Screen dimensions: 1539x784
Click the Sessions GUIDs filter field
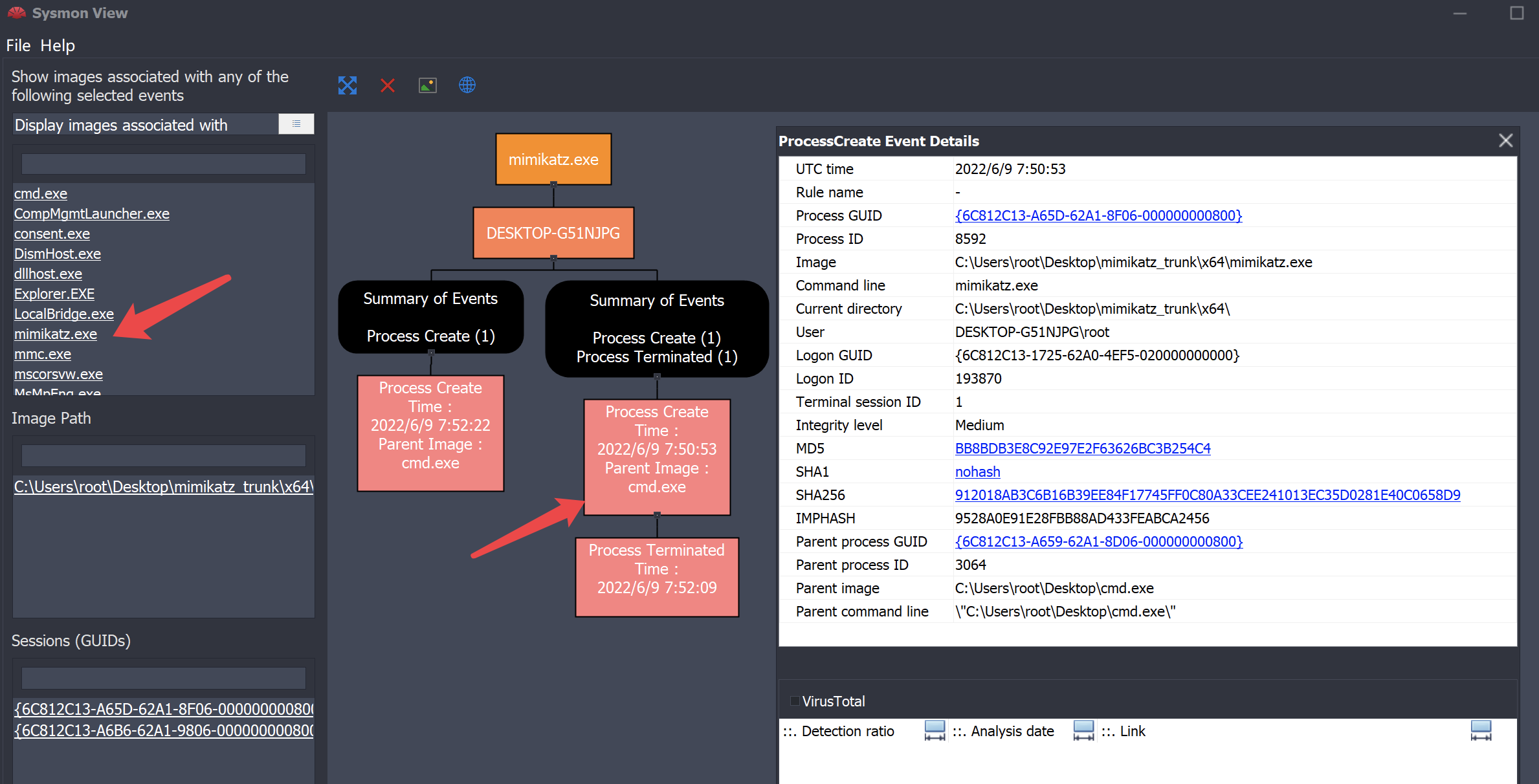click(164, 679)
